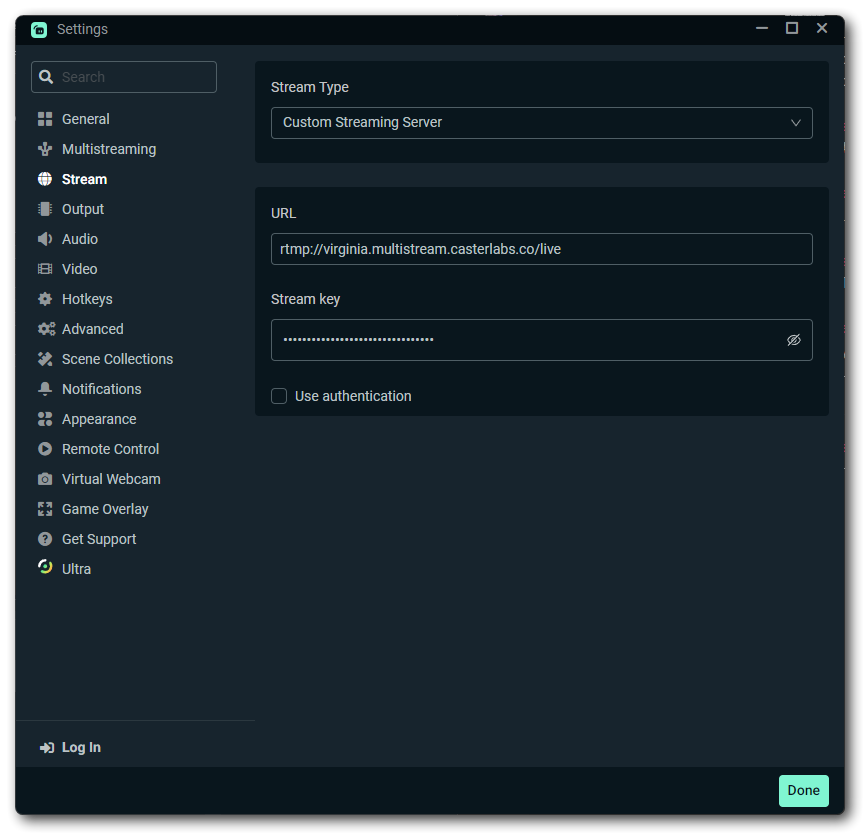Click the Hotkeys gear icon

click(45, 299)
